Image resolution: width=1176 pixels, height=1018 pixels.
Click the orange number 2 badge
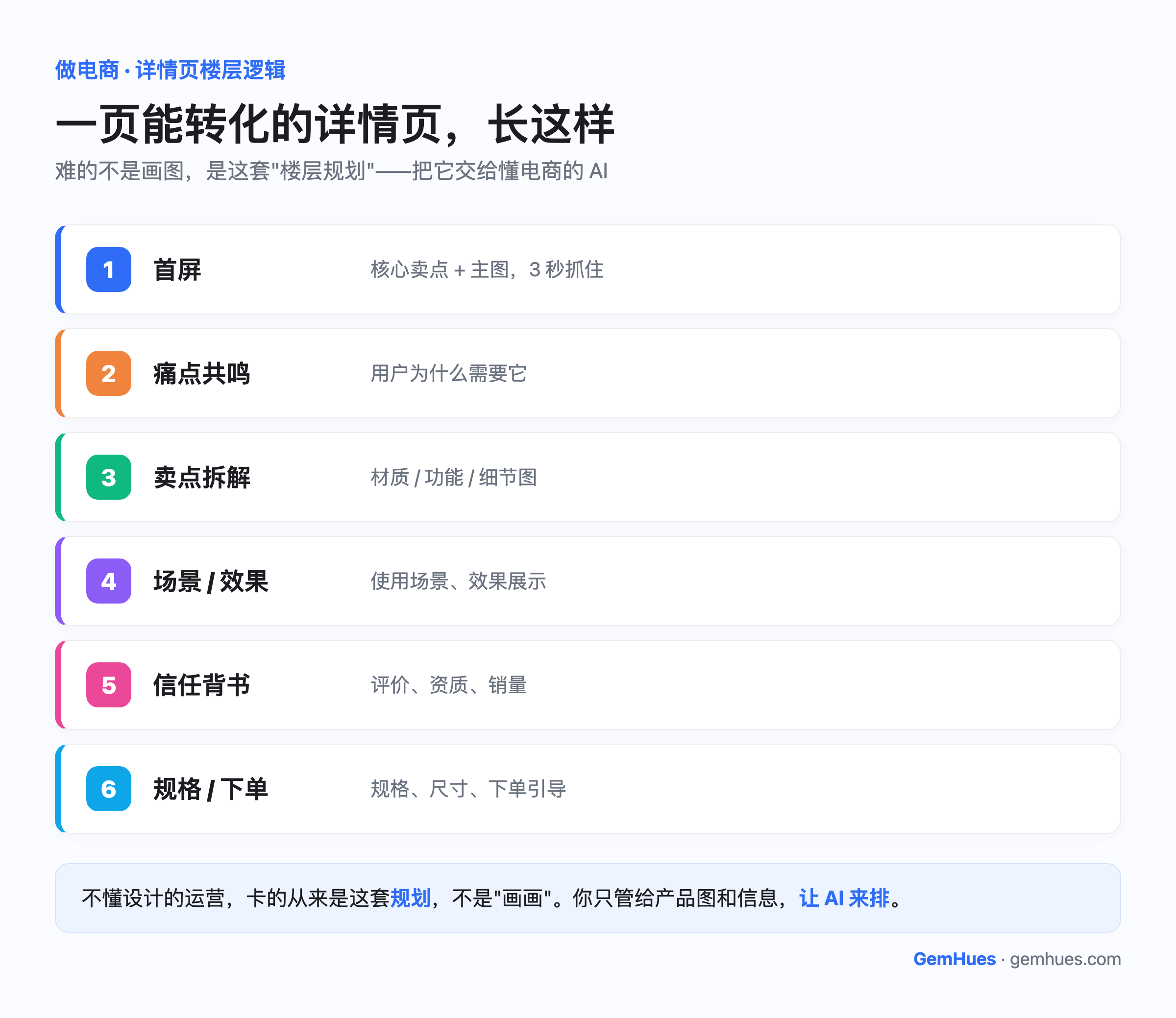point(108,373)
